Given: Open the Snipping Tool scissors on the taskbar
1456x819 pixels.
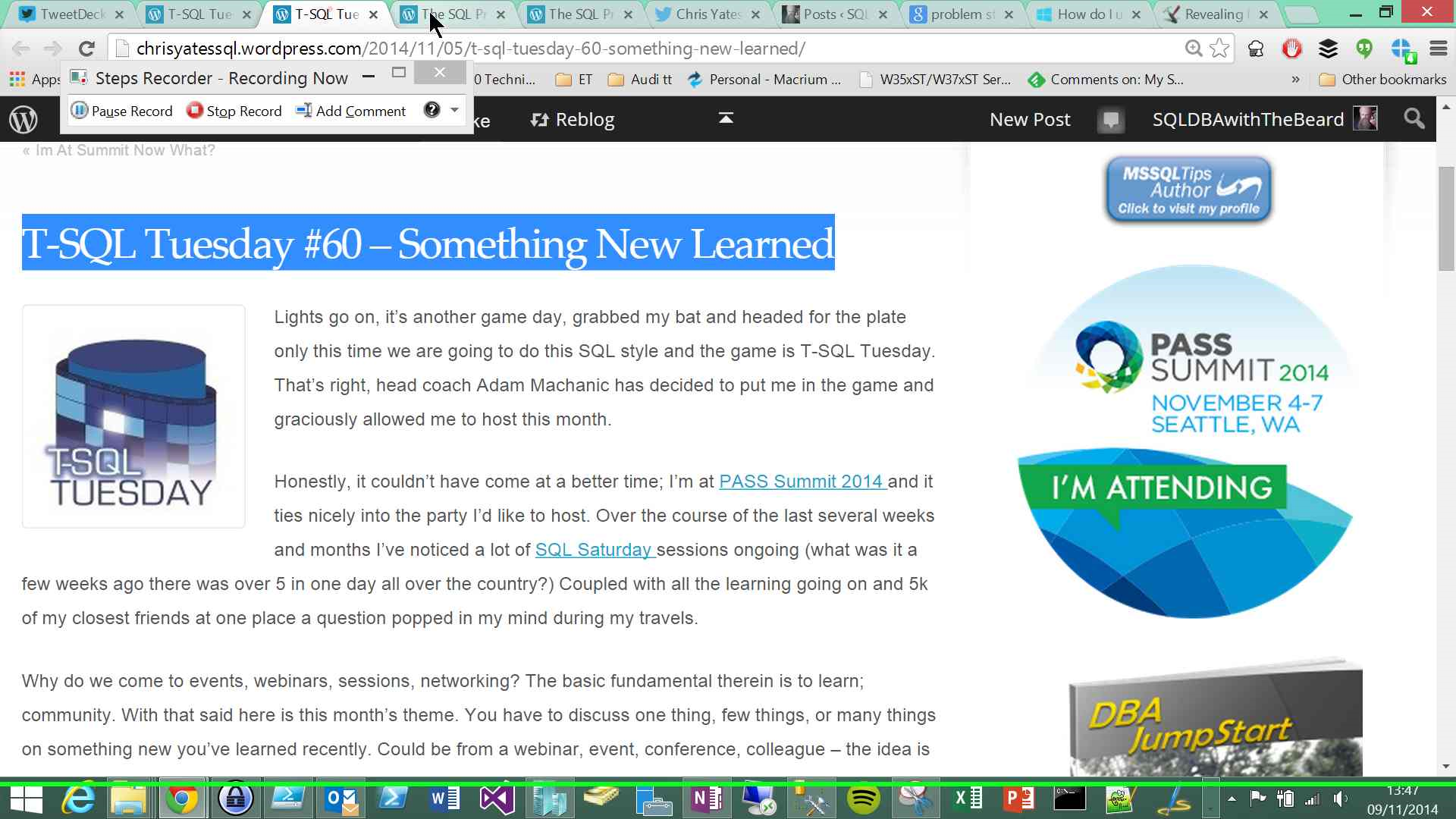Looking at the screenshot, I should (x=915, y=799).
